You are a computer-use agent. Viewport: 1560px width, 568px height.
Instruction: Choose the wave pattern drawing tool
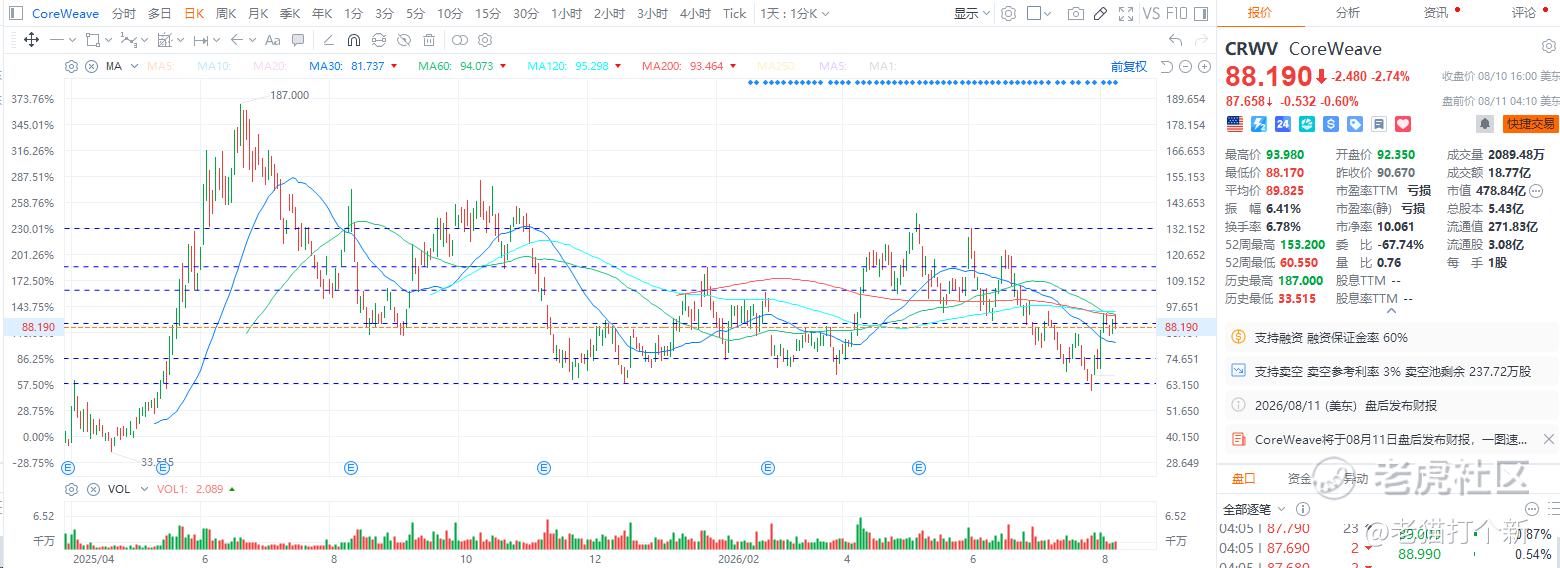[x=127, y=40]
